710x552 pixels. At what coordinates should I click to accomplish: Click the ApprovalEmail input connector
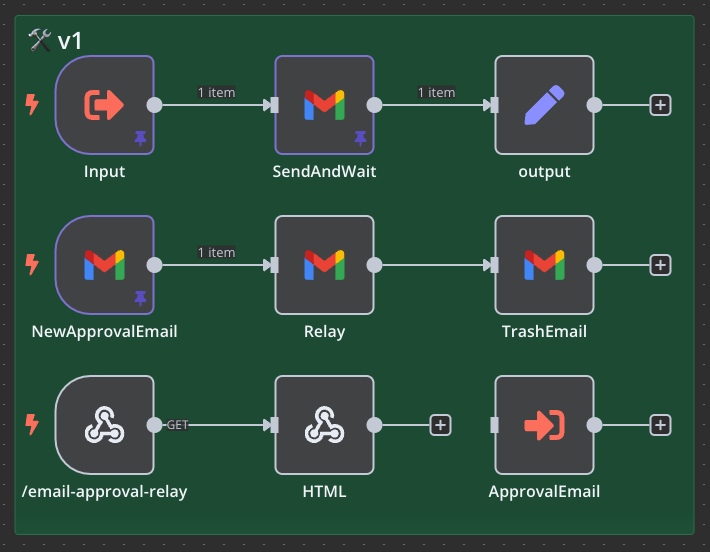coord(494,425)
